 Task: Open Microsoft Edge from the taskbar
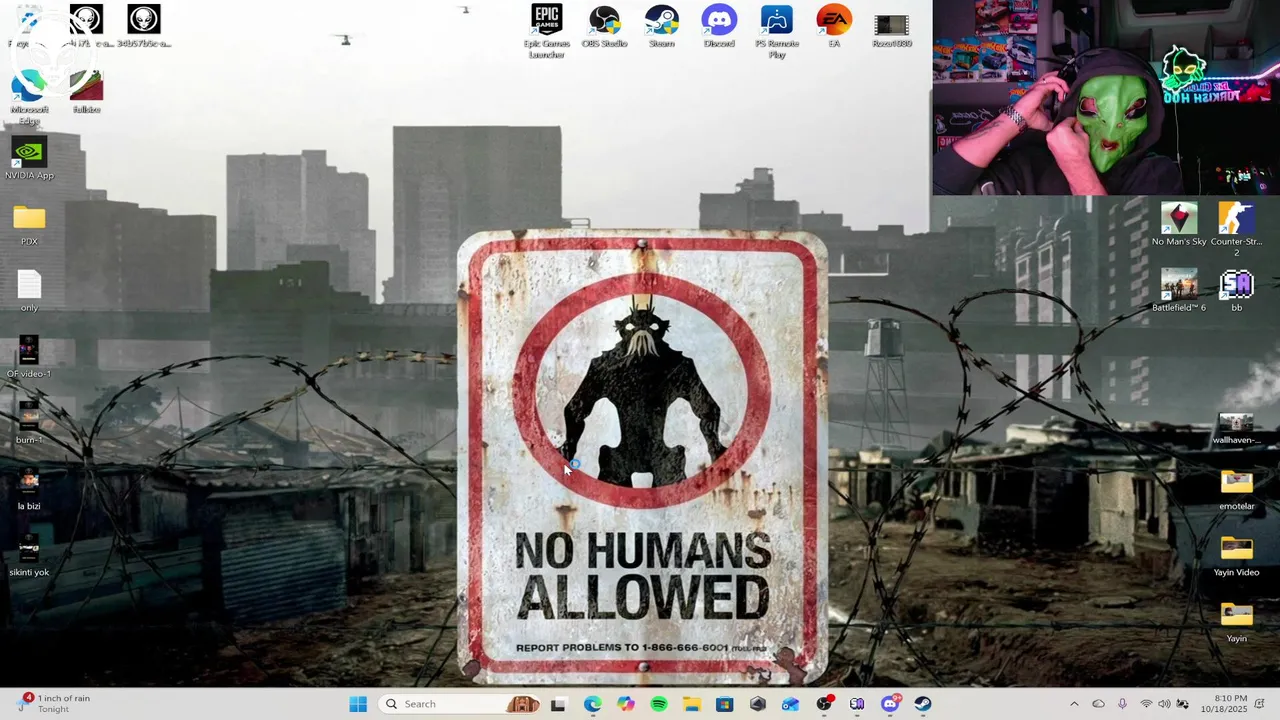(x=592, y=704)
